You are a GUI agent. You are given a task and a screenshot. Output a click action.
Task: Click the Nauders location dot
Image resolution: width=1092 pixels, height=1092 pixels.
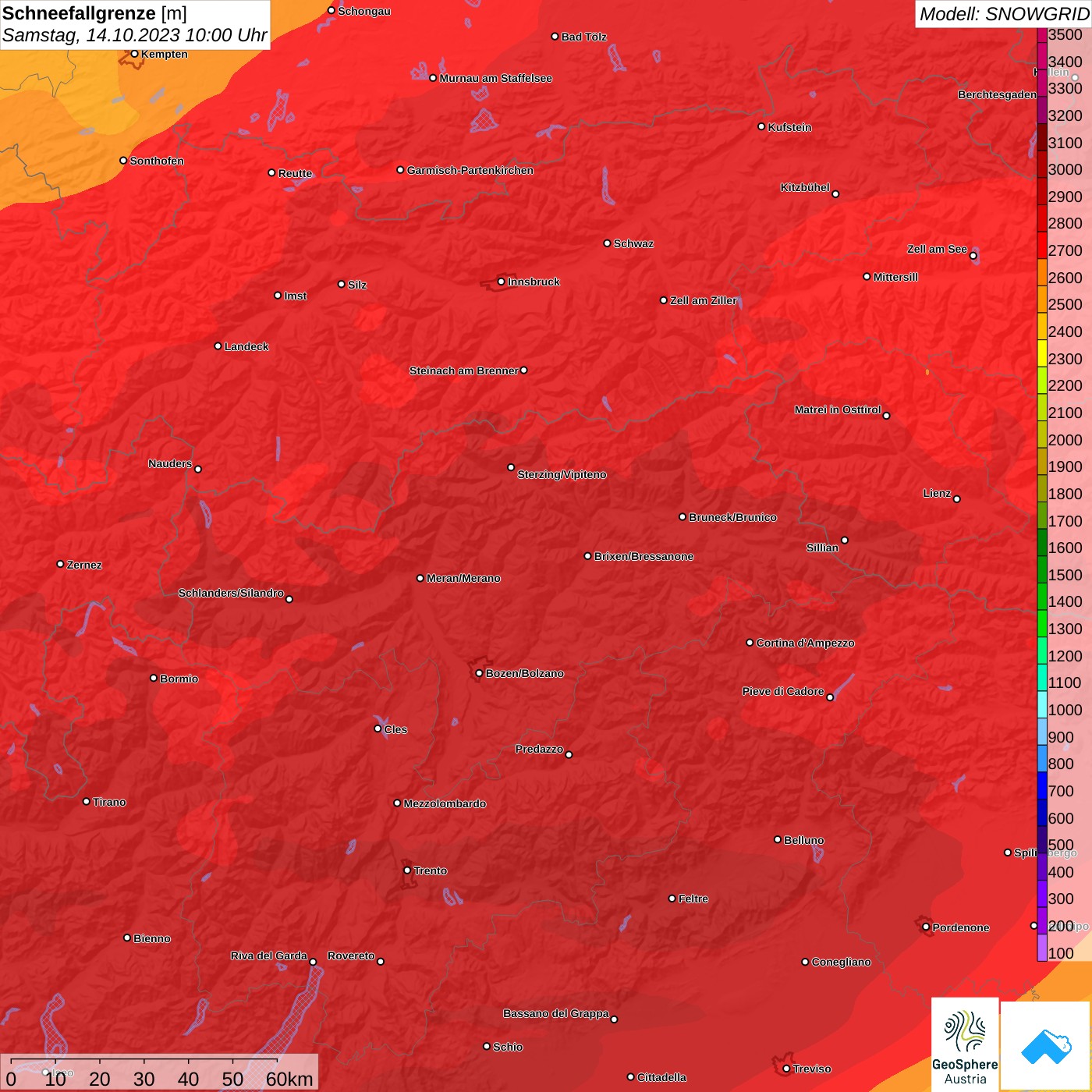click(x=198, y=469)
